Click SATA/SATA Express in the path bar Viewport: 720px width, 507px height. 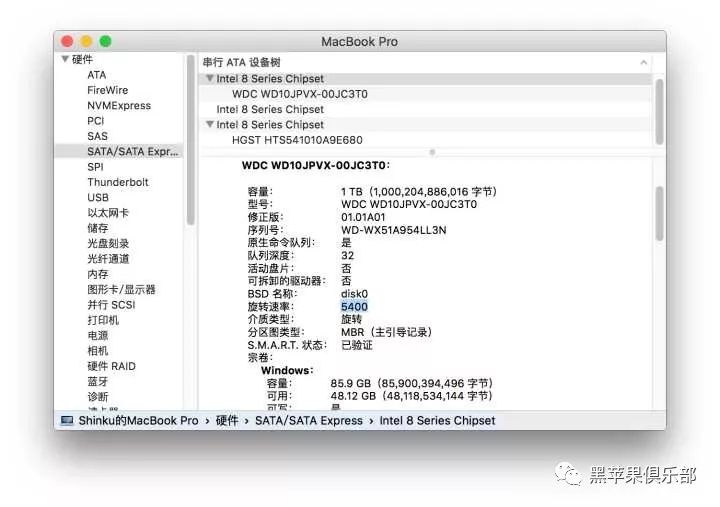point(309,421)
